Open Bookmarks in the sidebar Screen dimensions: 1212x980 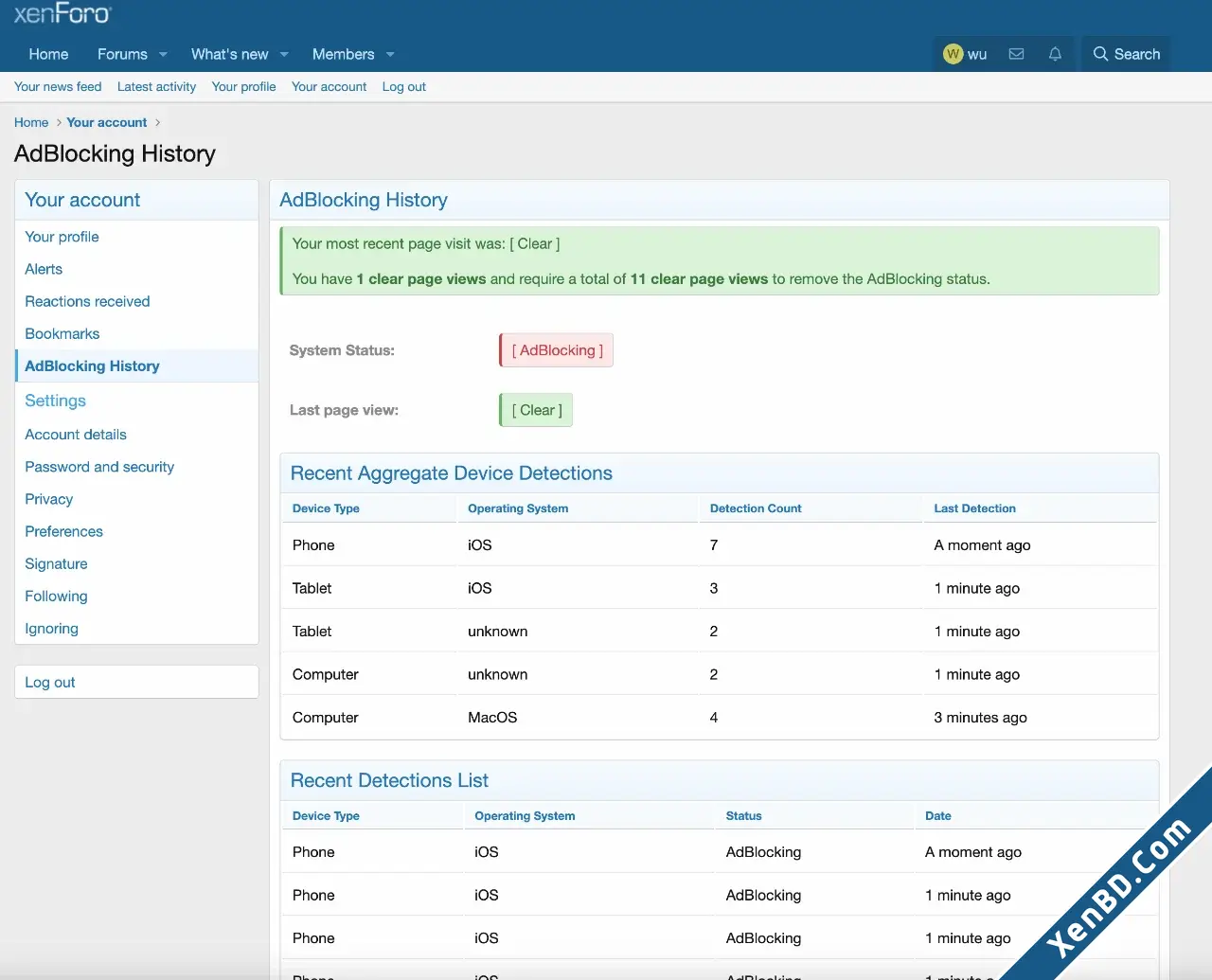[x=136, y=333]
